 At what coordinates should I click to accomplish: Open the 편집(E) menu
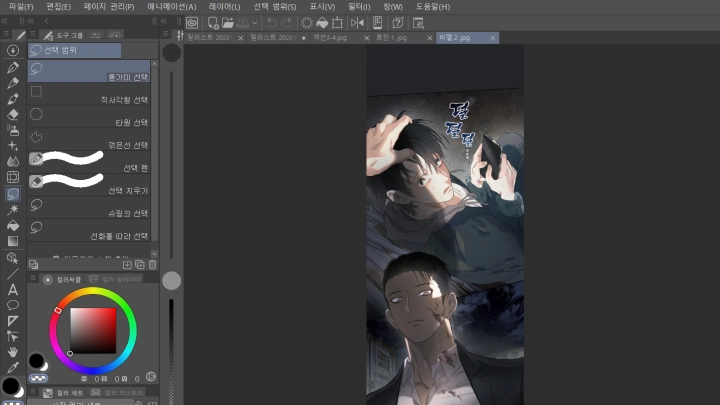pos(58,6)
